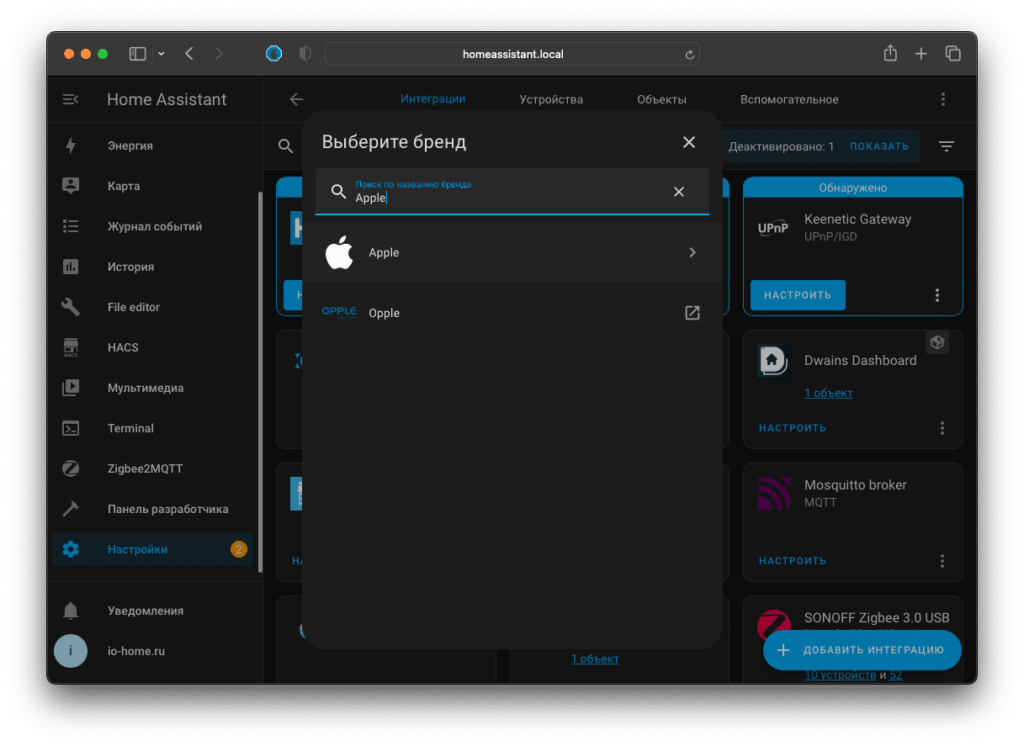
Task: Open the Энергия sidebar item
Action: tap(153, 146)
